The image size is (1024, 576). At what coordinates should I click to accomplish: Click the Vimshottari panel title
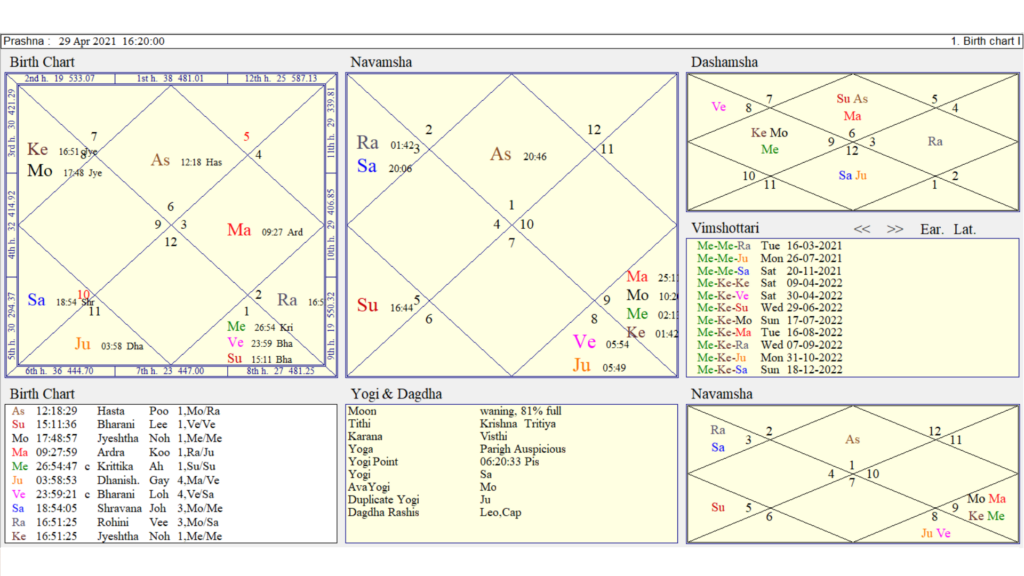pyautogui.click(x=725, y=229)
